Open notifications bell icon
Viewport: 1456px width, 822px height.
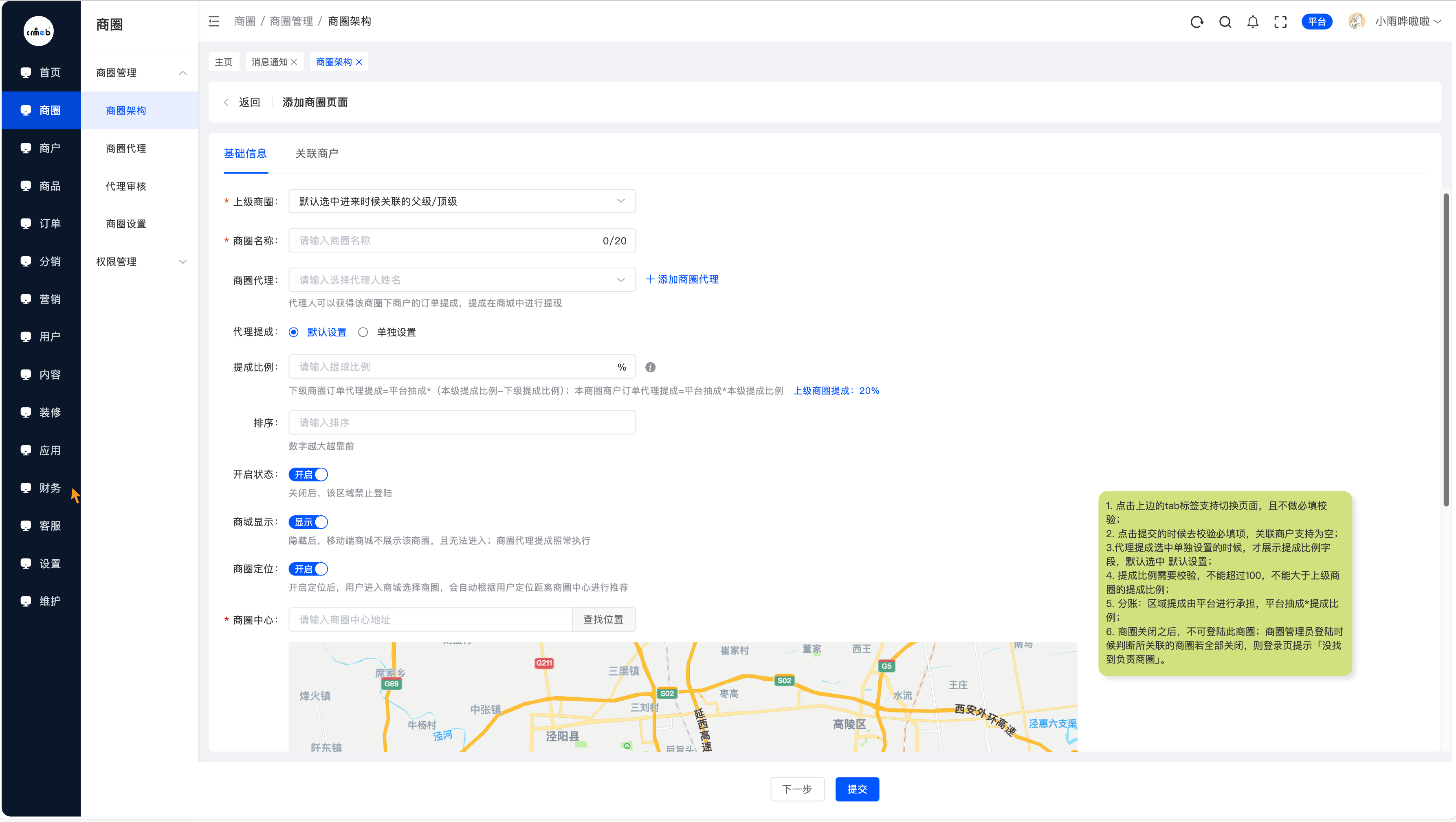point(1253,22)
